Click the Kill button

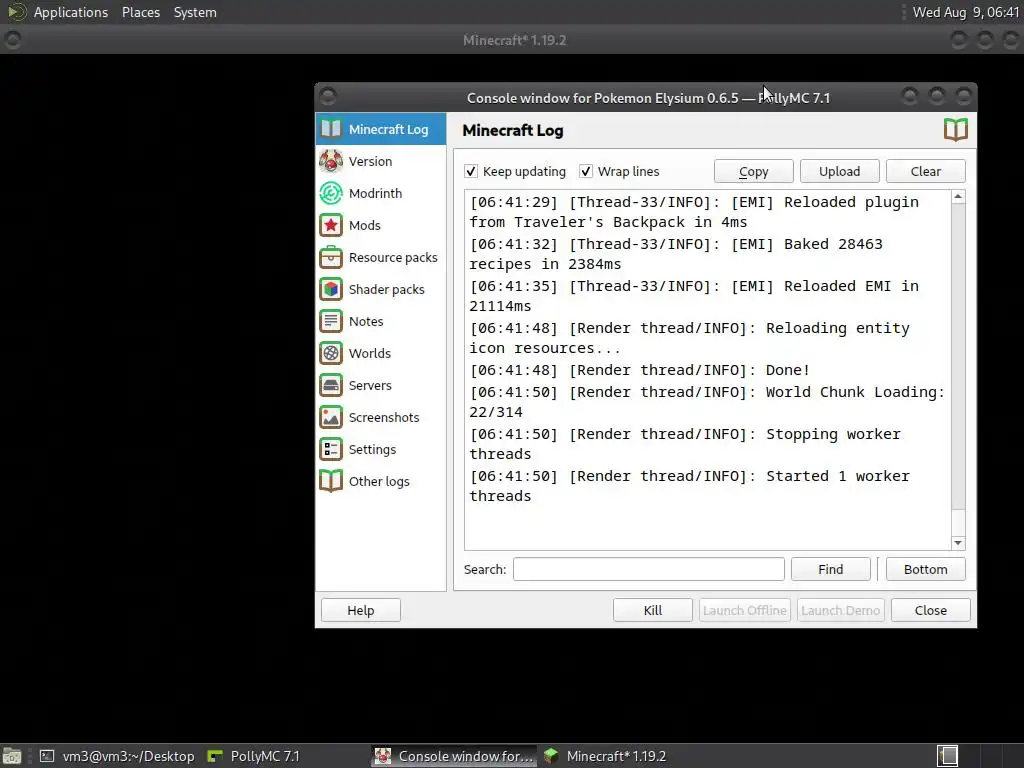653,610
